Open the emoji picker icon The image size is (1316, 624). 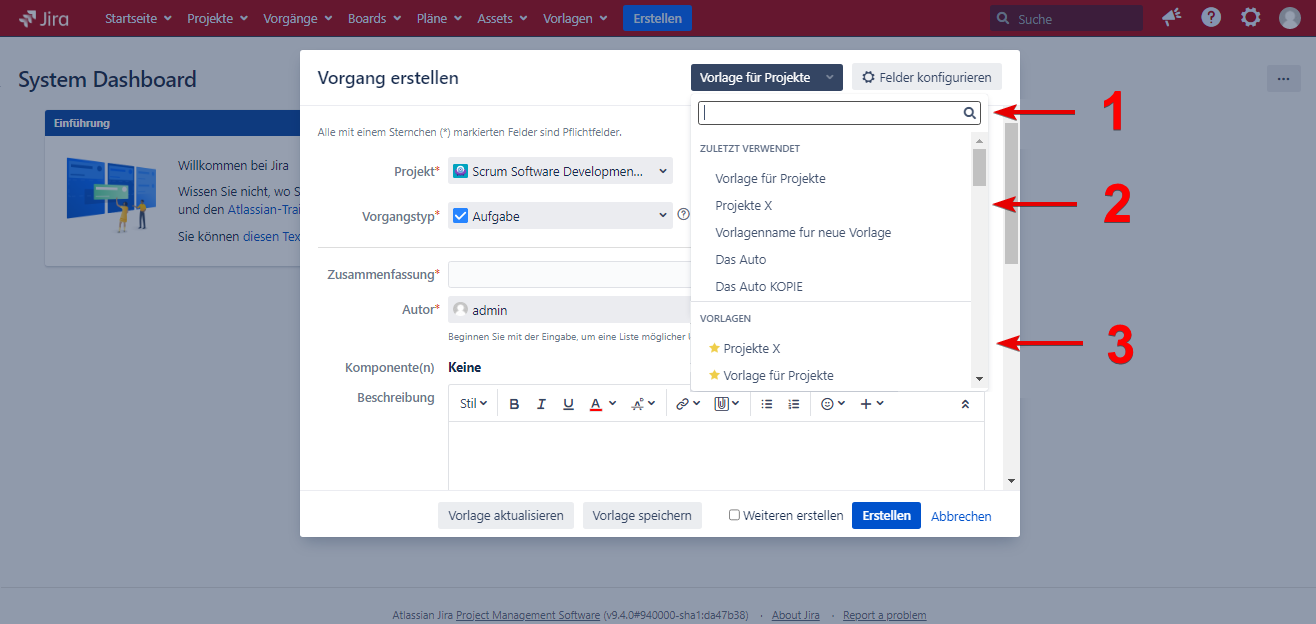(x=827, y=404)
